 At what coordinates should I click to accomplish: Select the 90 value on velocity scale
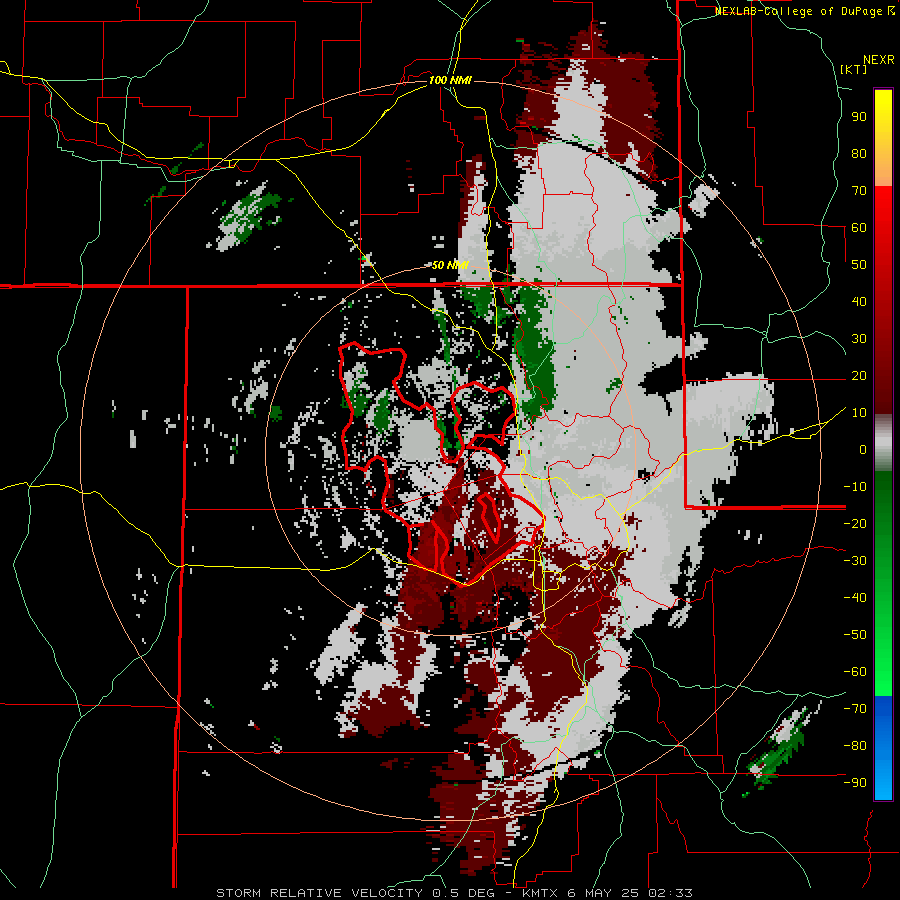coord(859,117)
